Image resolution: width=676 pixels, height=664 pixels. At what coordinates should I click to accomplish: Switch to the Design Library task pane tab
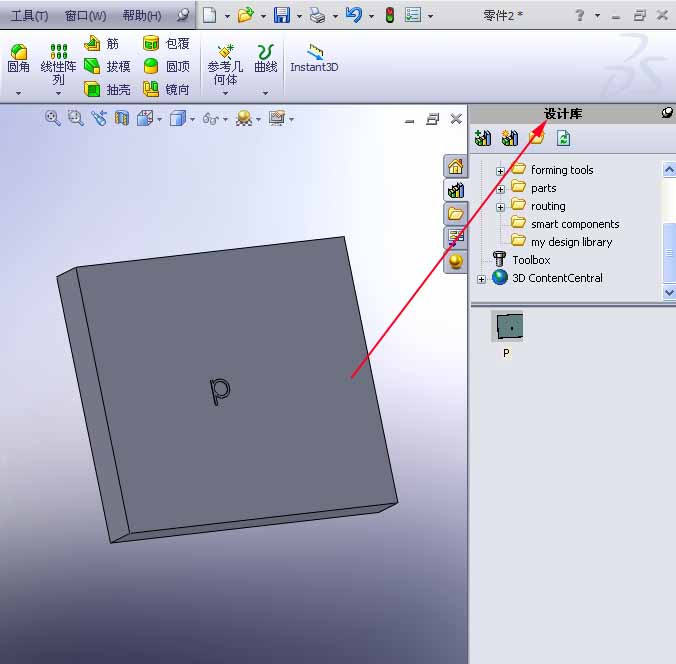456,190
